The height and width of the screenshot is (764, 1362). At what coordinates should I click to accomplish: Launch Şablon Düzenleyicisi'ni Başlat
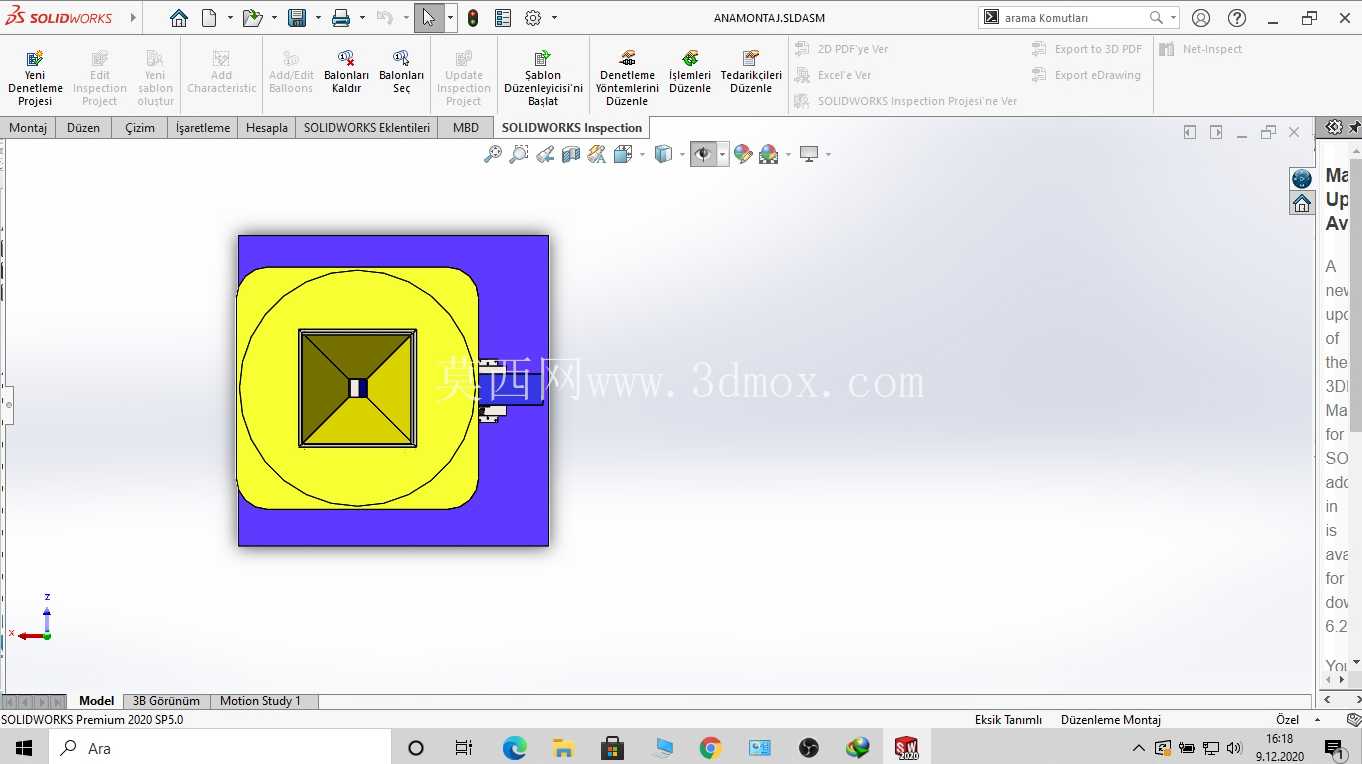[x=543, y=78]
